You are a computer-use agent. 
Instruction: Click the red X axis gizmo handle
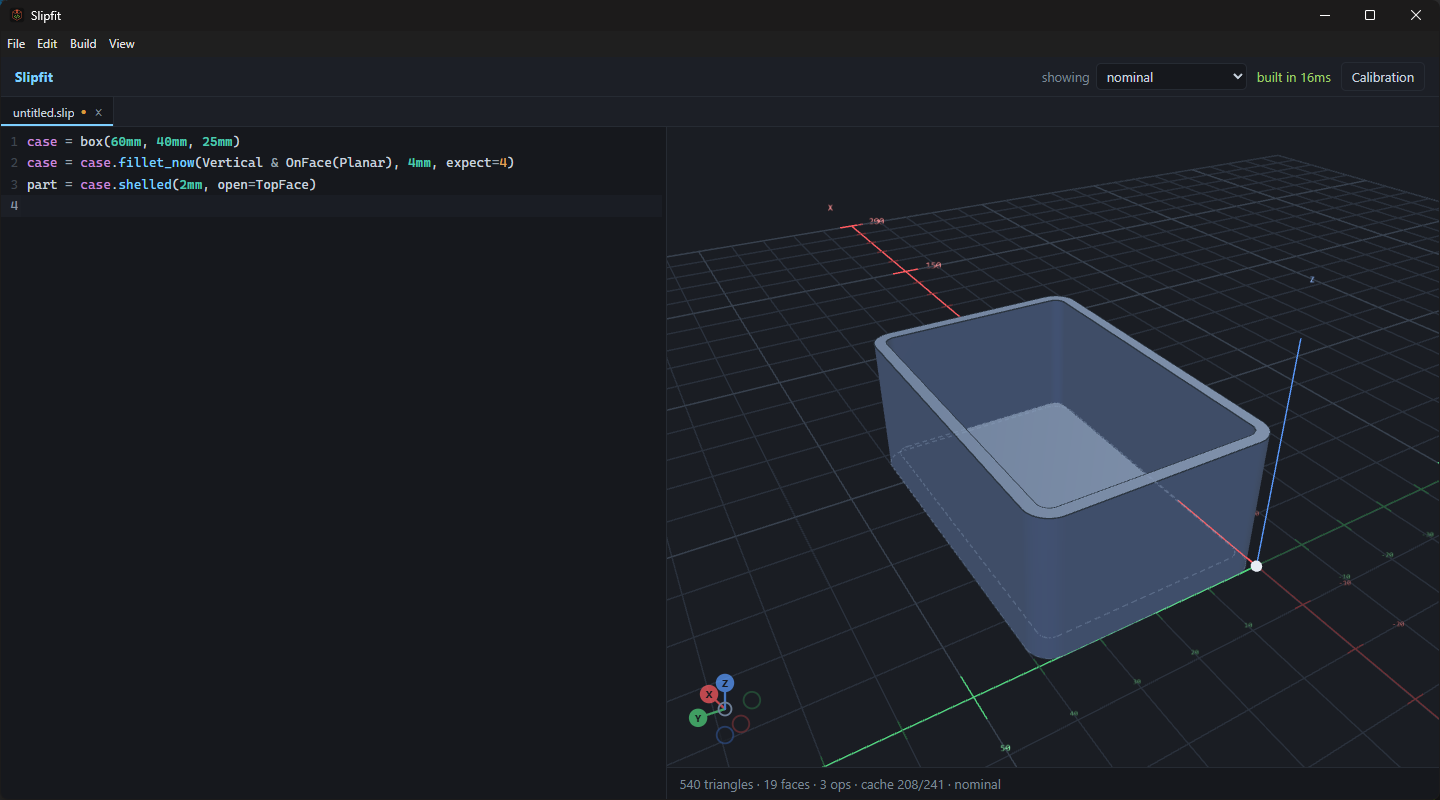(x=709, y=694)
